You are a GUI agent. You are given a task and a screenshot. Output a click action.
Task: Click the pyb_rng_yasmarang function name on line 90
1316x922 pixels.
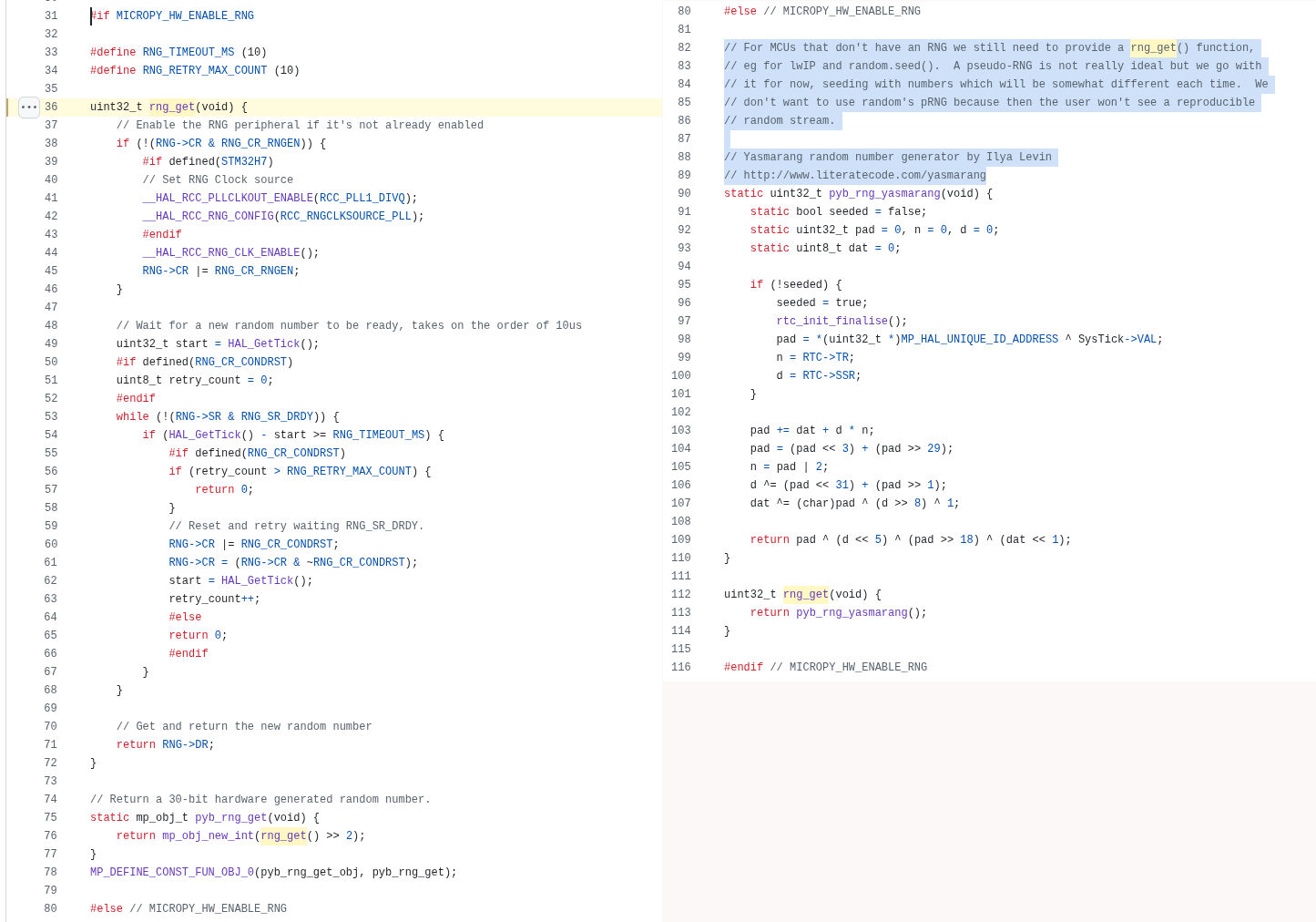pos(884,193)
